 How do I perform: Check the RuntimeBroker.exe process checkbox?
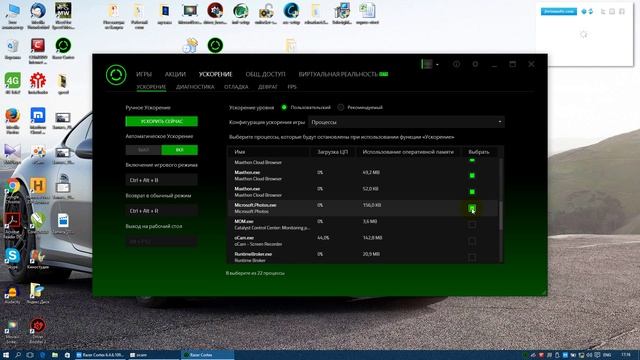tap(472, 257)
